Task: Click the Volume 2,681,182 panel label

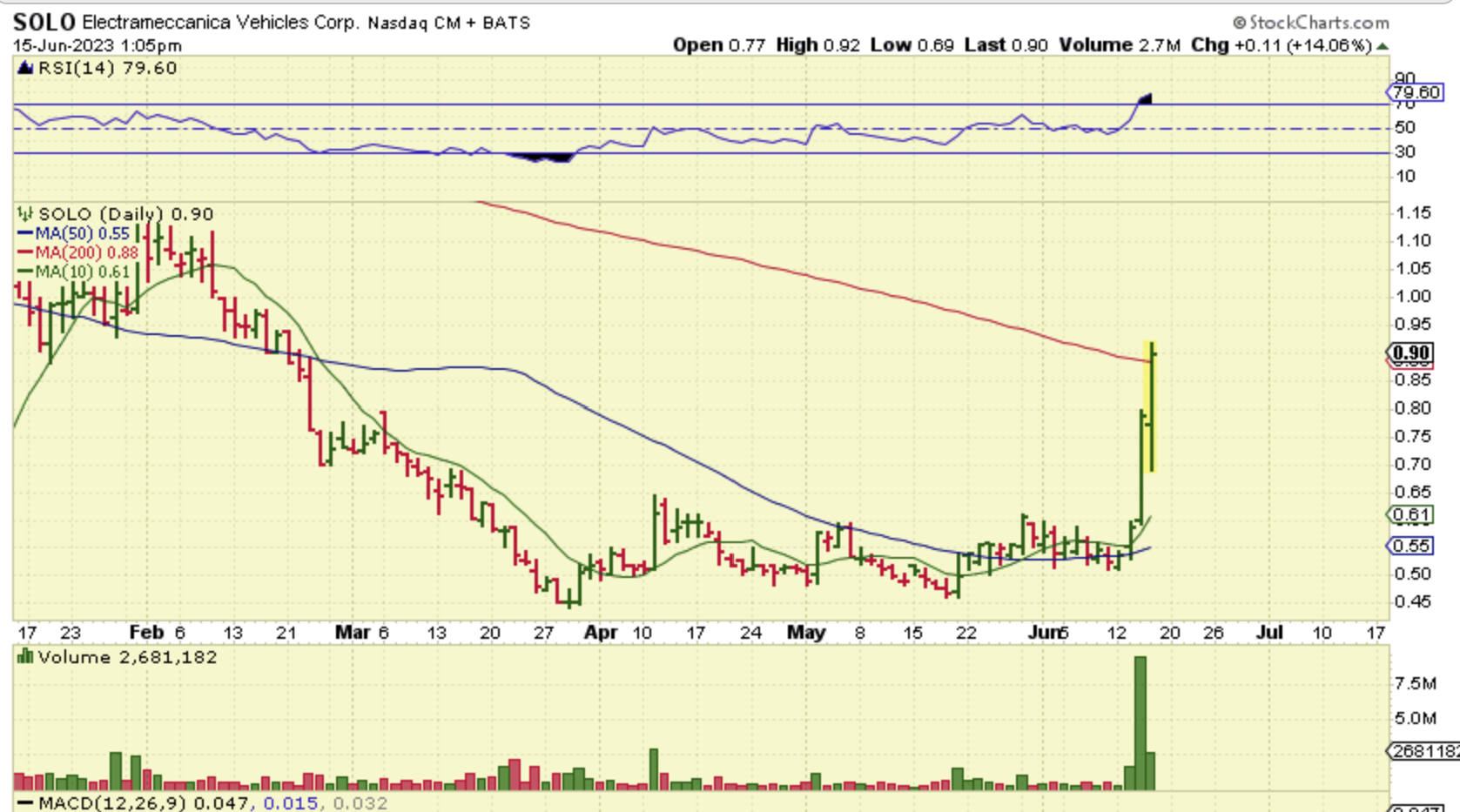Action: point(127,657)
